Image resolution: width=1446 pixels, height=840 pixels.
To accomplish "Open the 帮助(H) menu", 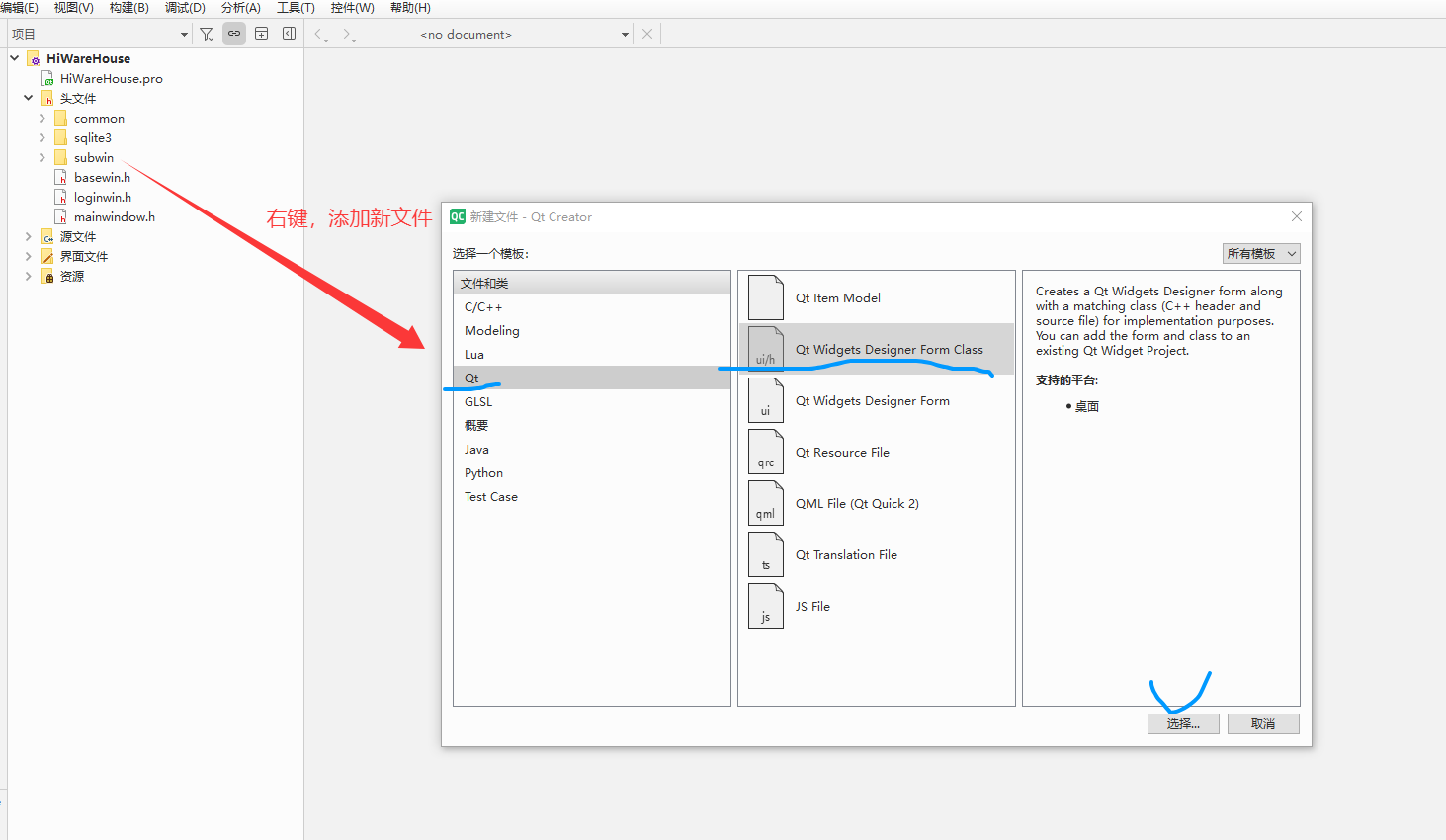I will [410, 8].
